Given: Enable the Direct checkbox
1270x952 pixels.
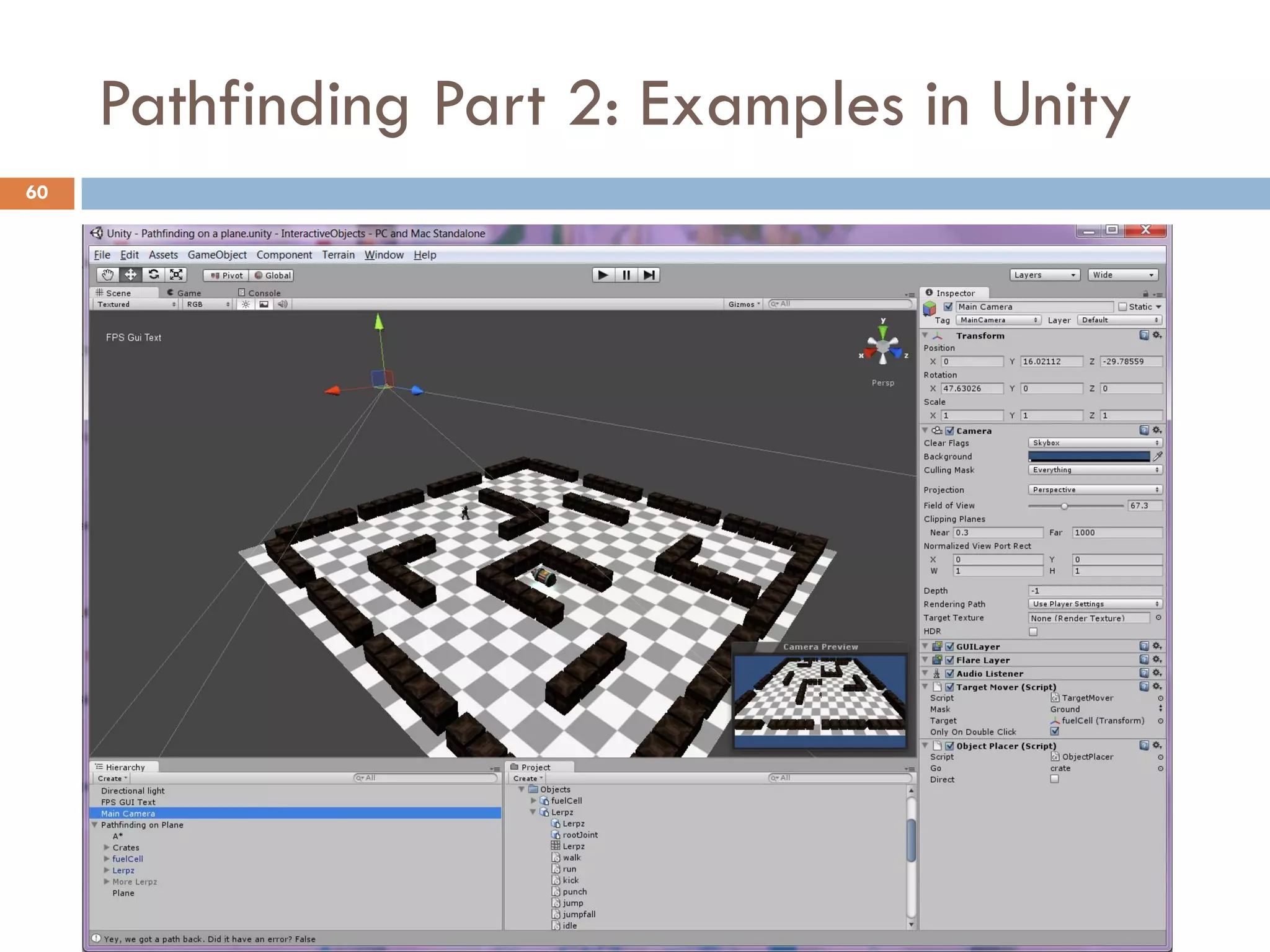Looking at the screenshot, I should point(1054,779).
